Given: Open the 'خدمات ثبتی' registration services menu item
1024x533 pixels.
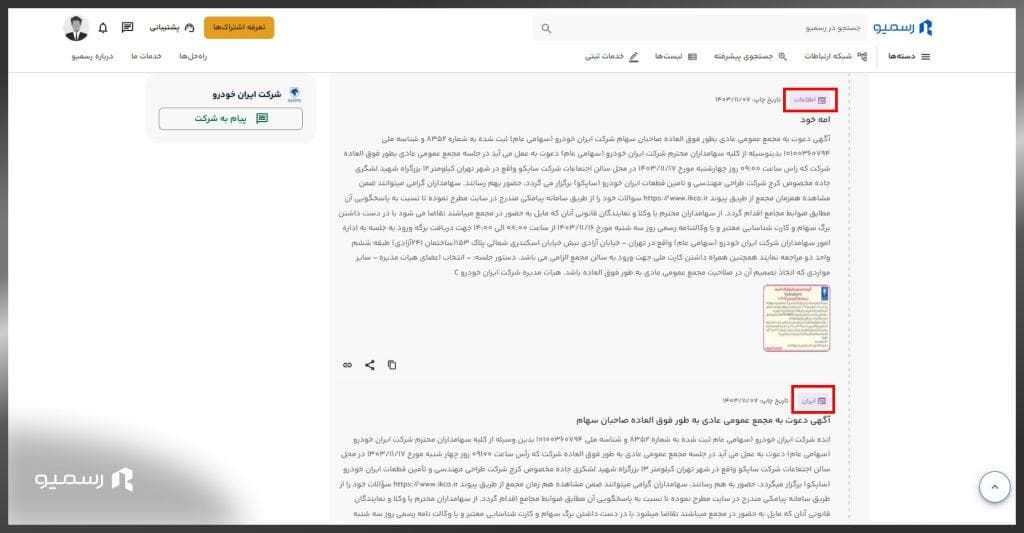Looking at the screenshot, I should pyautogui.click(x=611, y=57).
